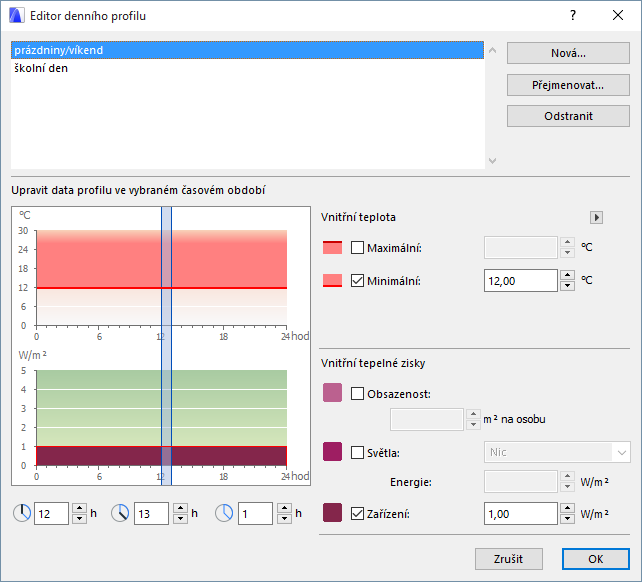Enable the Obsazenost checkbox
The height and width of the screenshot is (582, 642).
(357, 394)
